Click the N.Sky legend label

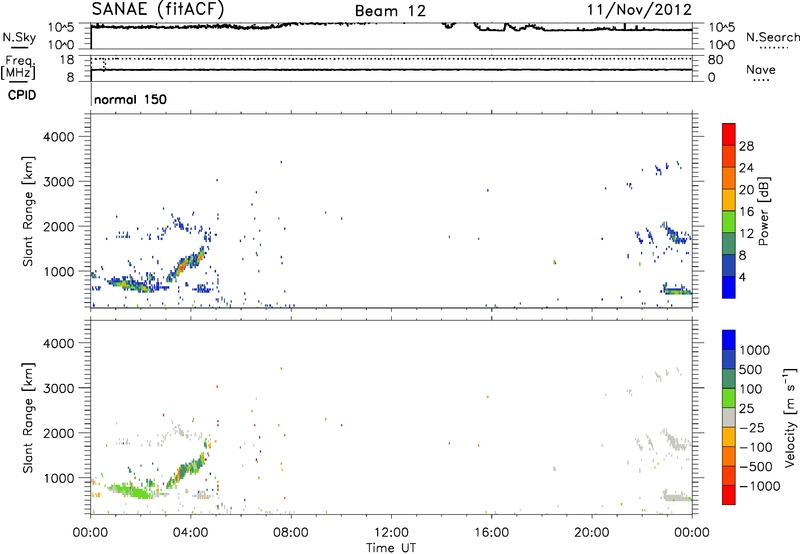coord(19,37)
